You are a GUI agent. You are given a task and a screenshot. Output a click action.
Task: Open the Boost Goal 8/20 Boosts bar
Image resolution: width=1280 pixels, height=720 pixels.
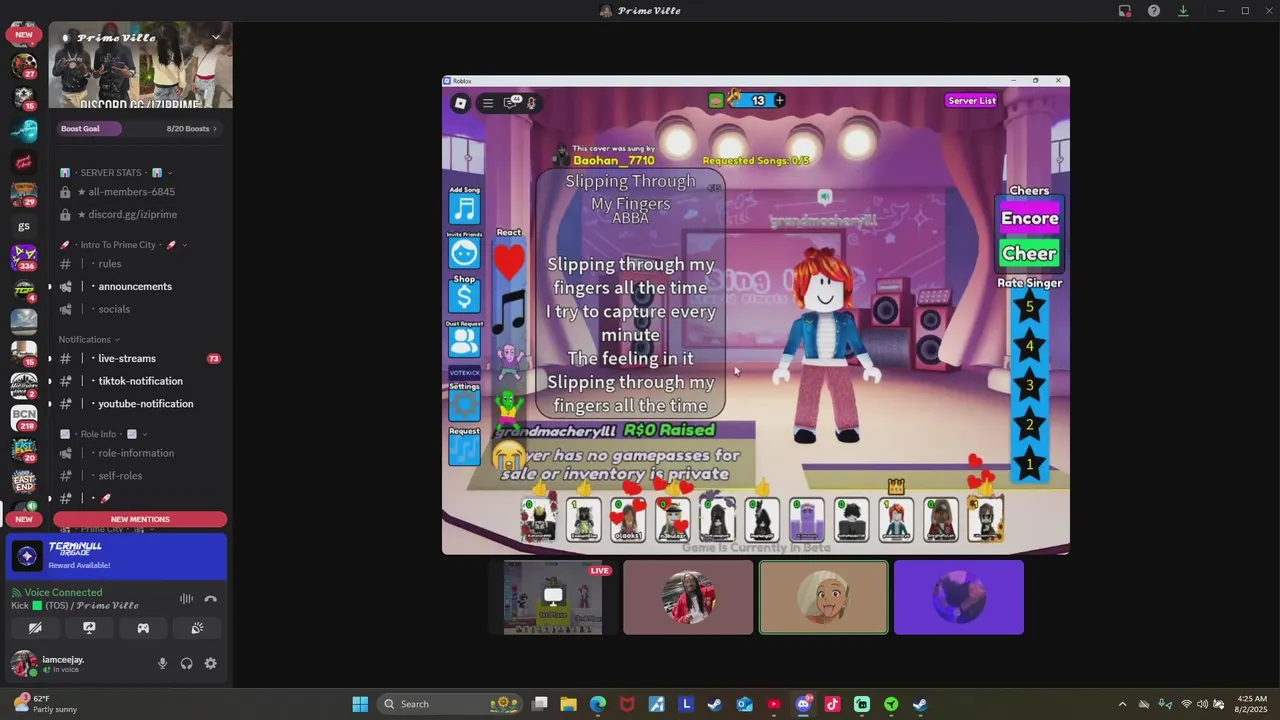[x=139, y=128]
